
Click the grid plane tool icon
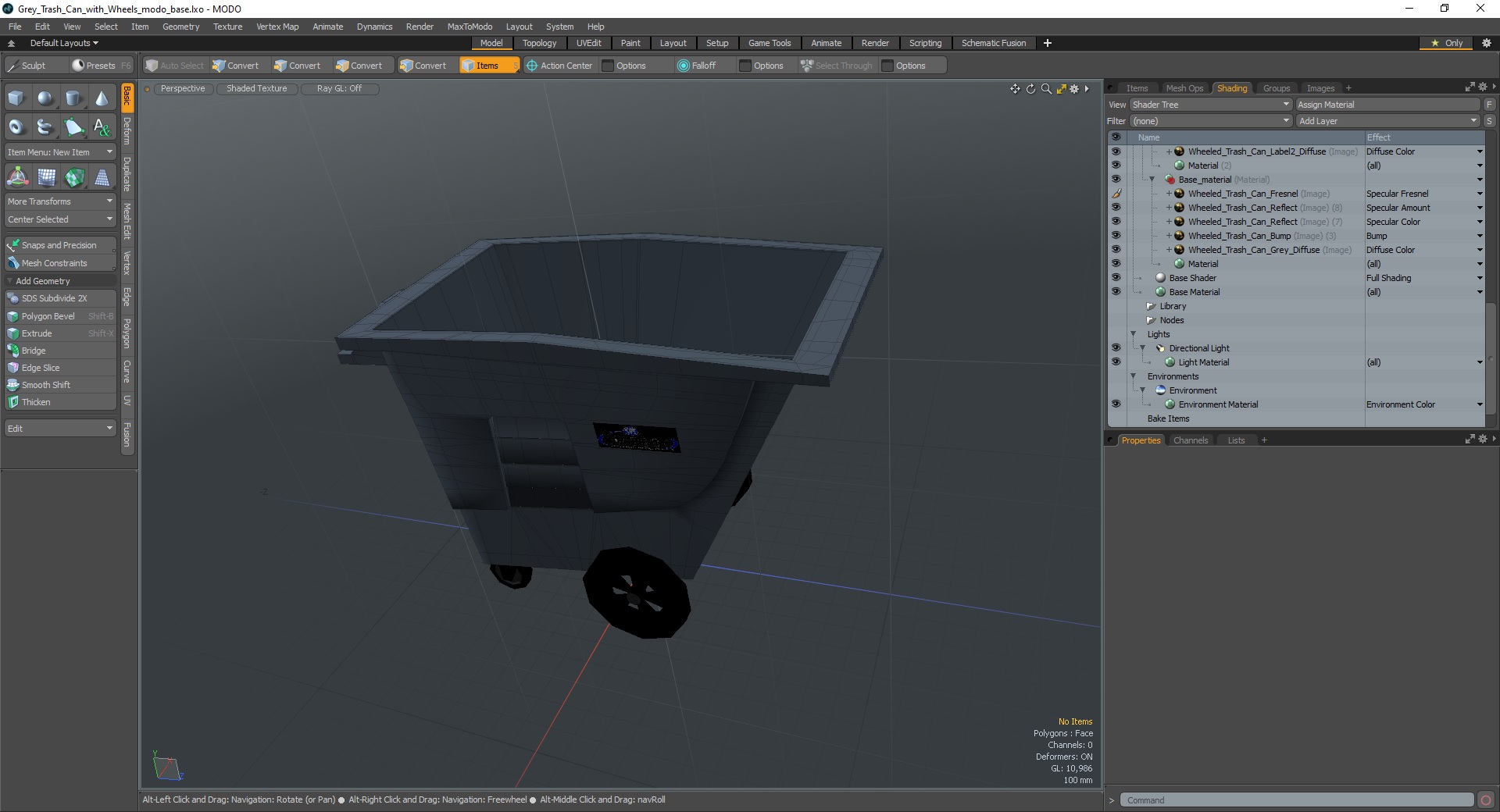click(x=46, y=177)
